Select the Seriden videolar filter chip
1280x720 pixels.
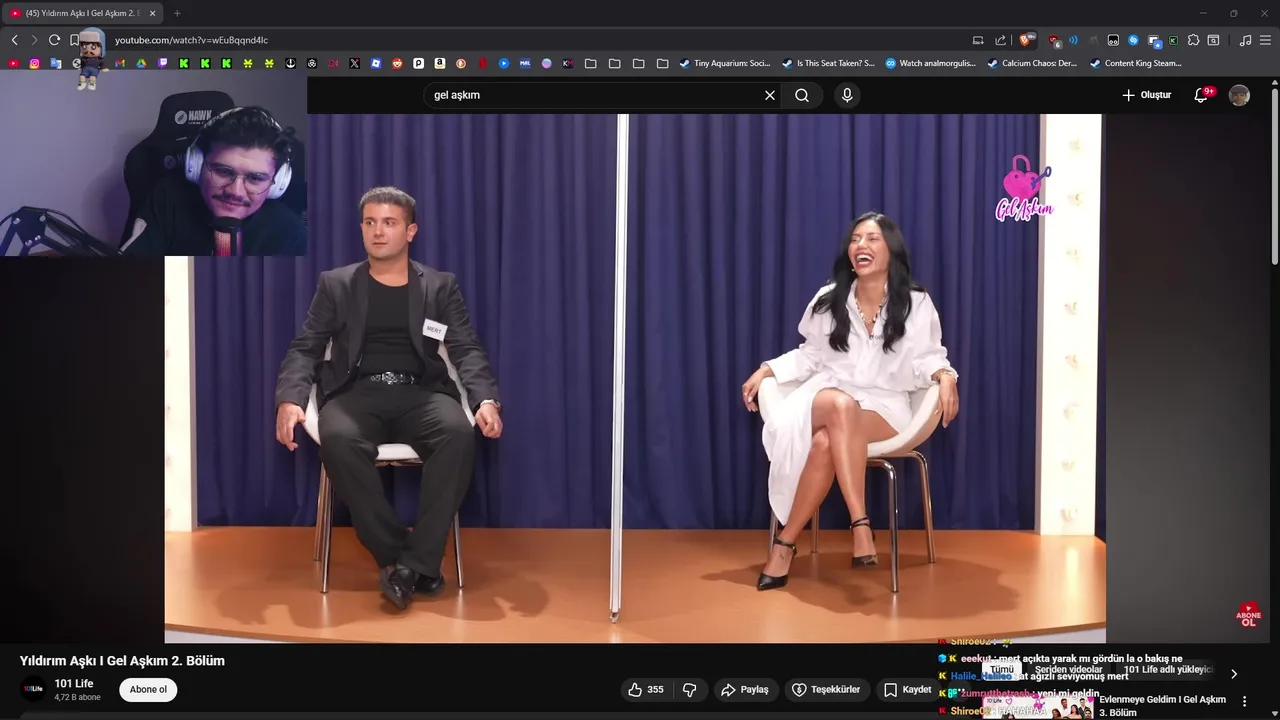click(1069, 670)
